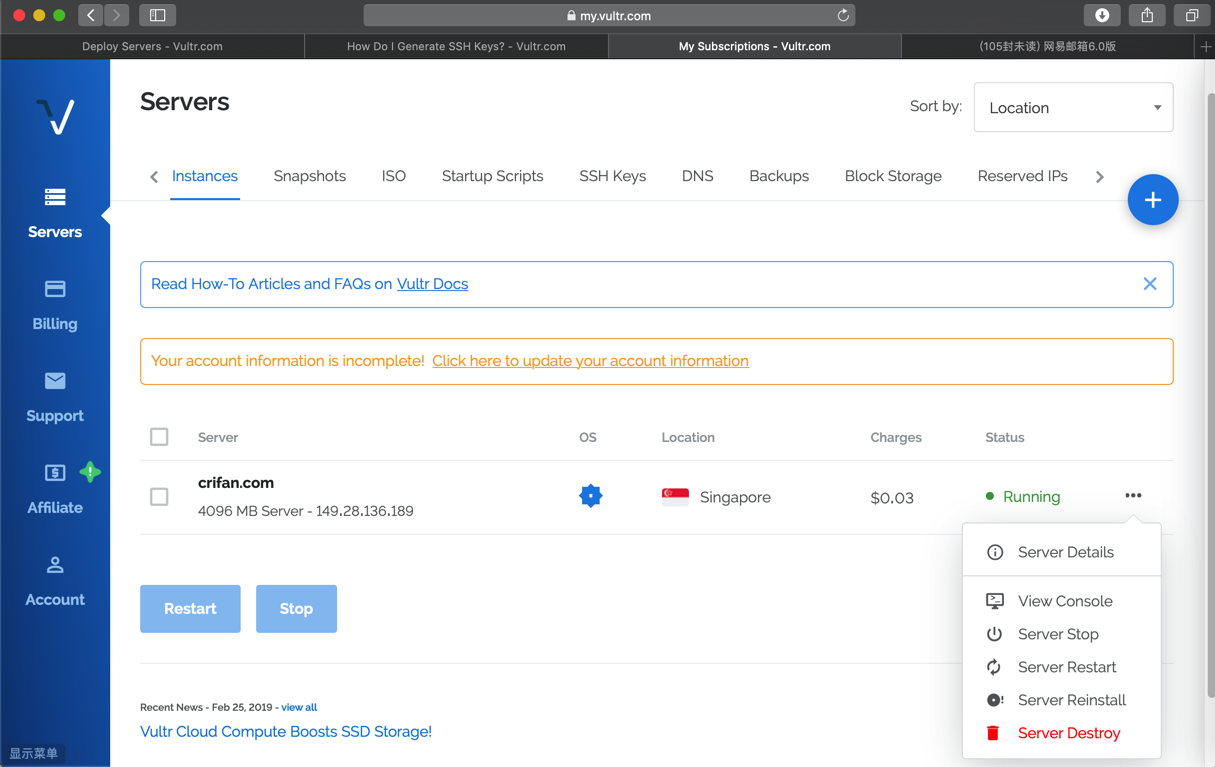
Task: Click the Server Stop power icon
Action: click(994, 634)
